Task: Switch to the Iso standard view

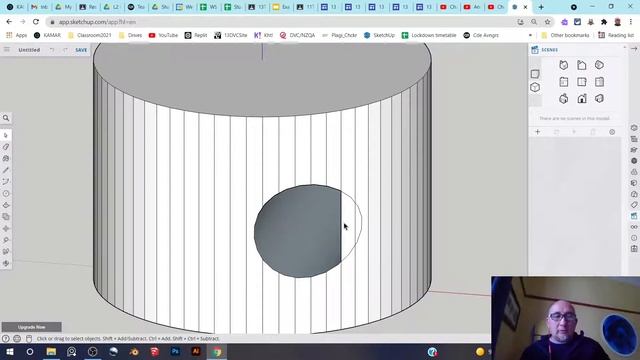Action: (x=564, y=65)
